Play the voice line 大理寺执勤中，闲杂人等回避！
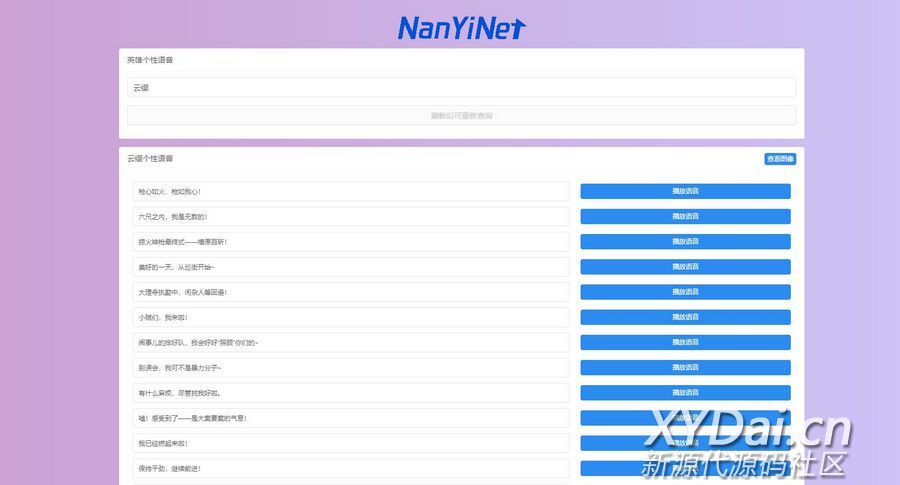Image resolution: width=900 pixels, height=485 pixels. click(685, 292)
